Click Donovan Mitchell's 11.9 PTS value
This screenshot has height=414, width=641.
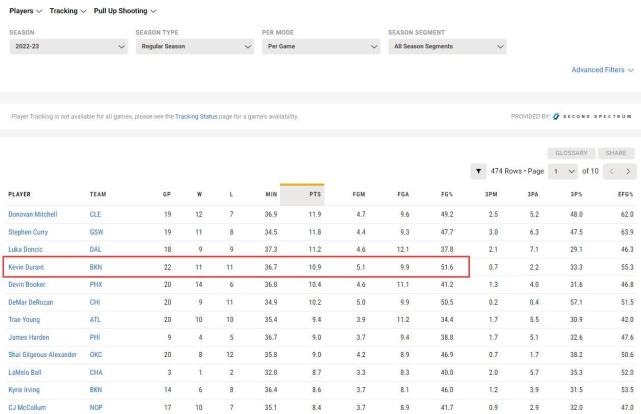pyautogui.click(x=315, y=214)
